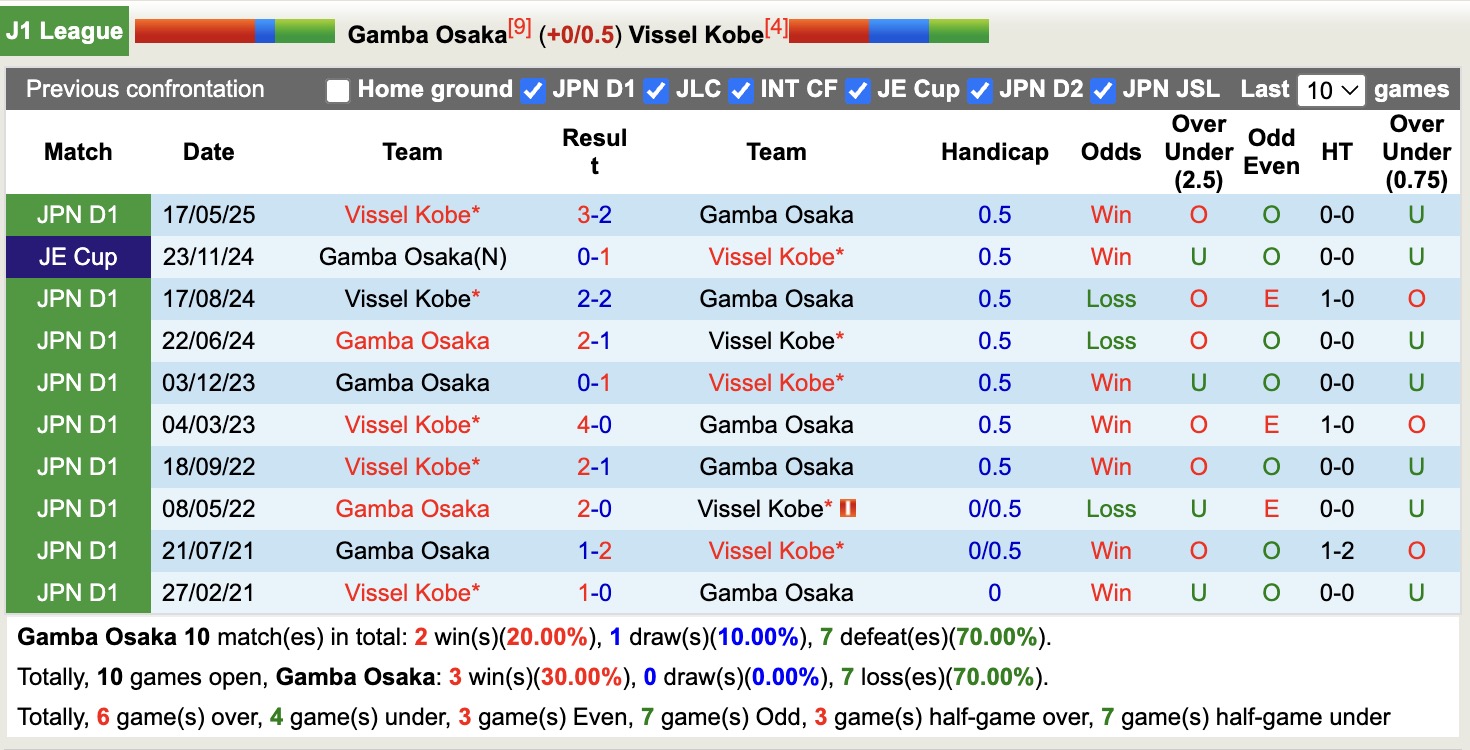1470x750 pixels.
Task: Uncheck the JPN JSL filter
Action: click(x=1102, y=89)
